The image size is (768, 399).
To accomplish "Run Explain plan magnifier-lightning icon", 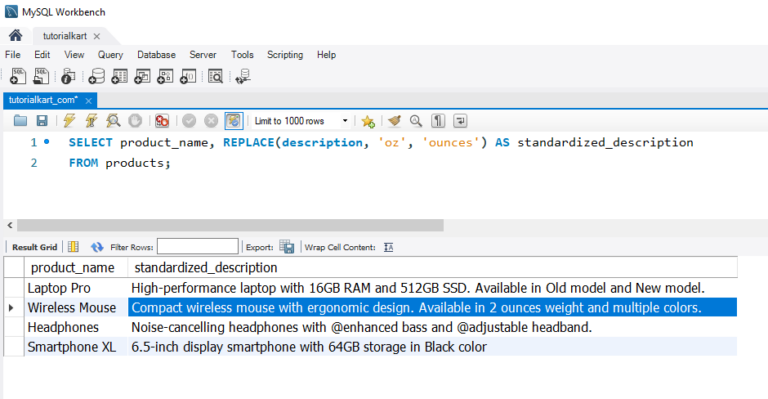I will (x=113, y=120).
